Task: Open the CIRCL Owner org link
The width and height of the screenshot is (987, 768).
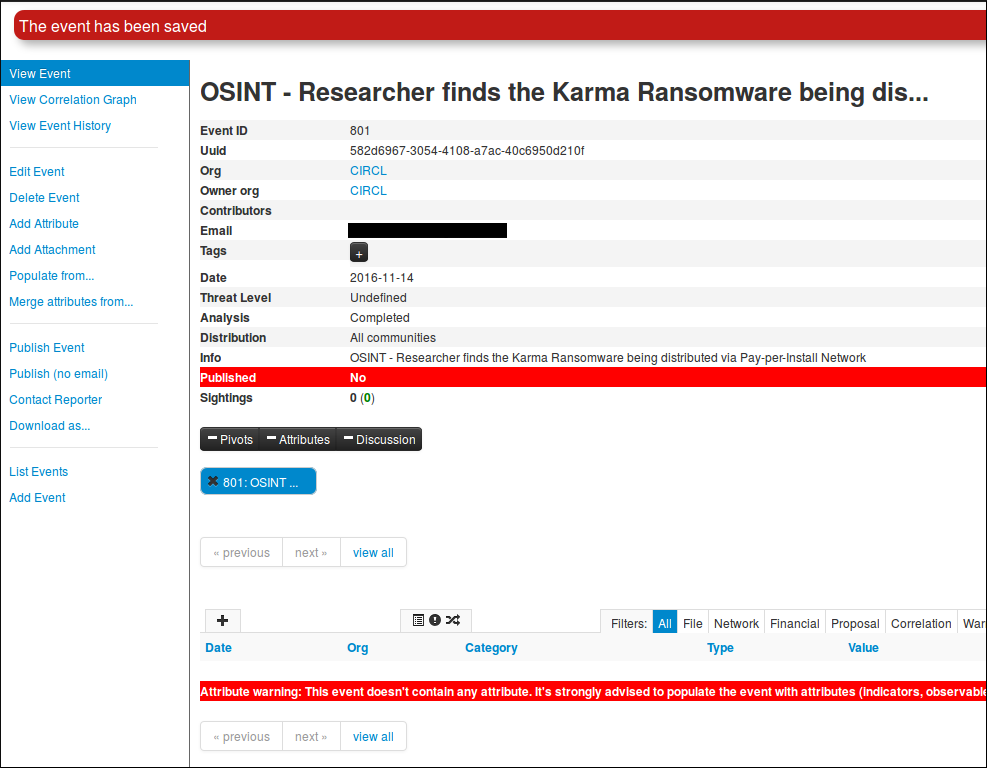Action: point(368,191)
